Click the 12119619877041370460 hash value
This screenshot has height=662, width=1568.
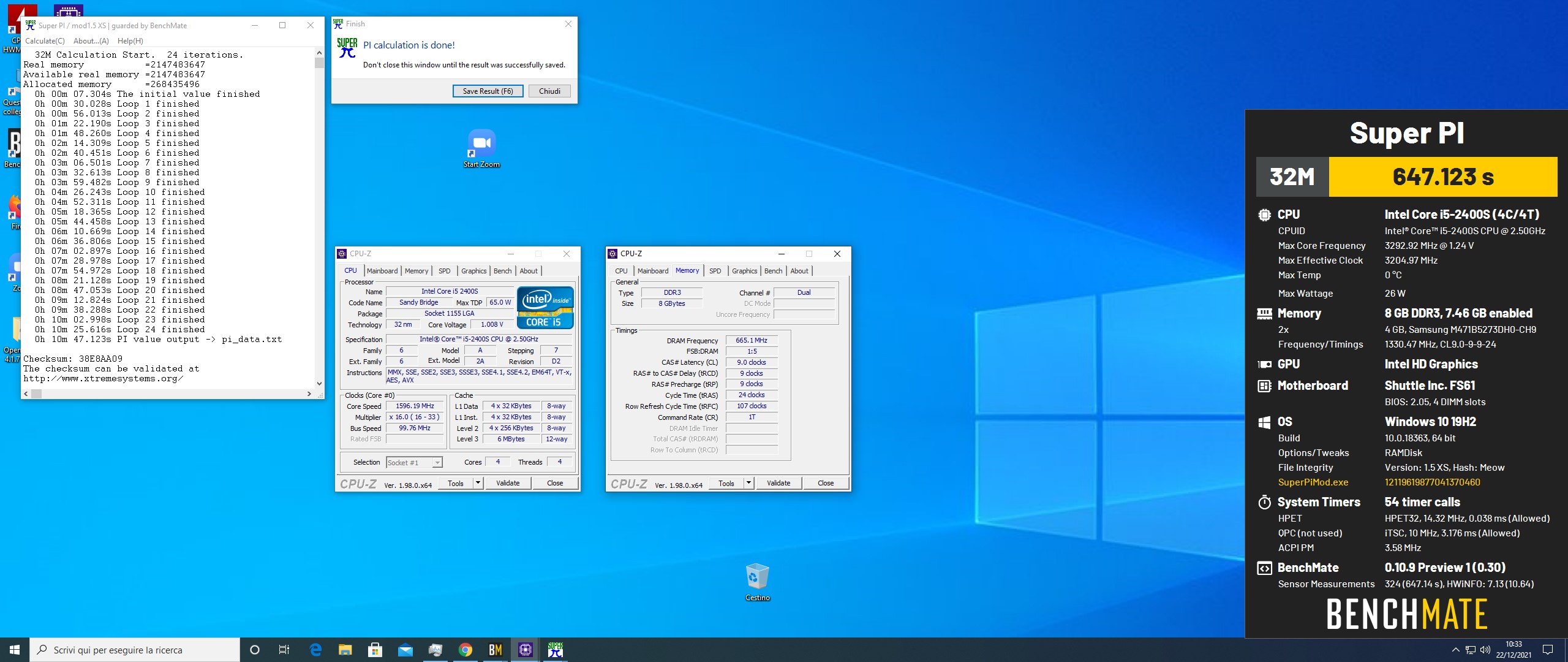click(x=1433, y=483)
